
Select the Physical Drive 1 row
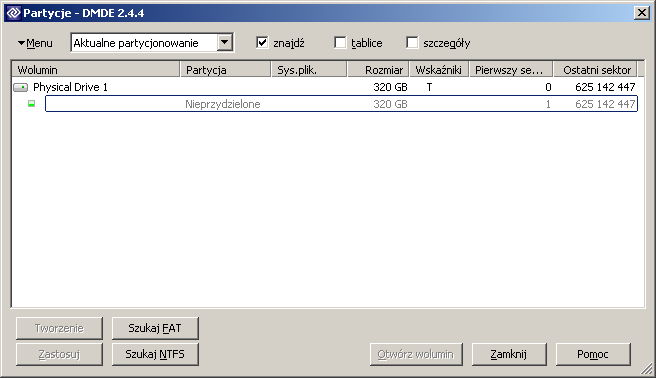pyautogui.click(x=325, y=87)
